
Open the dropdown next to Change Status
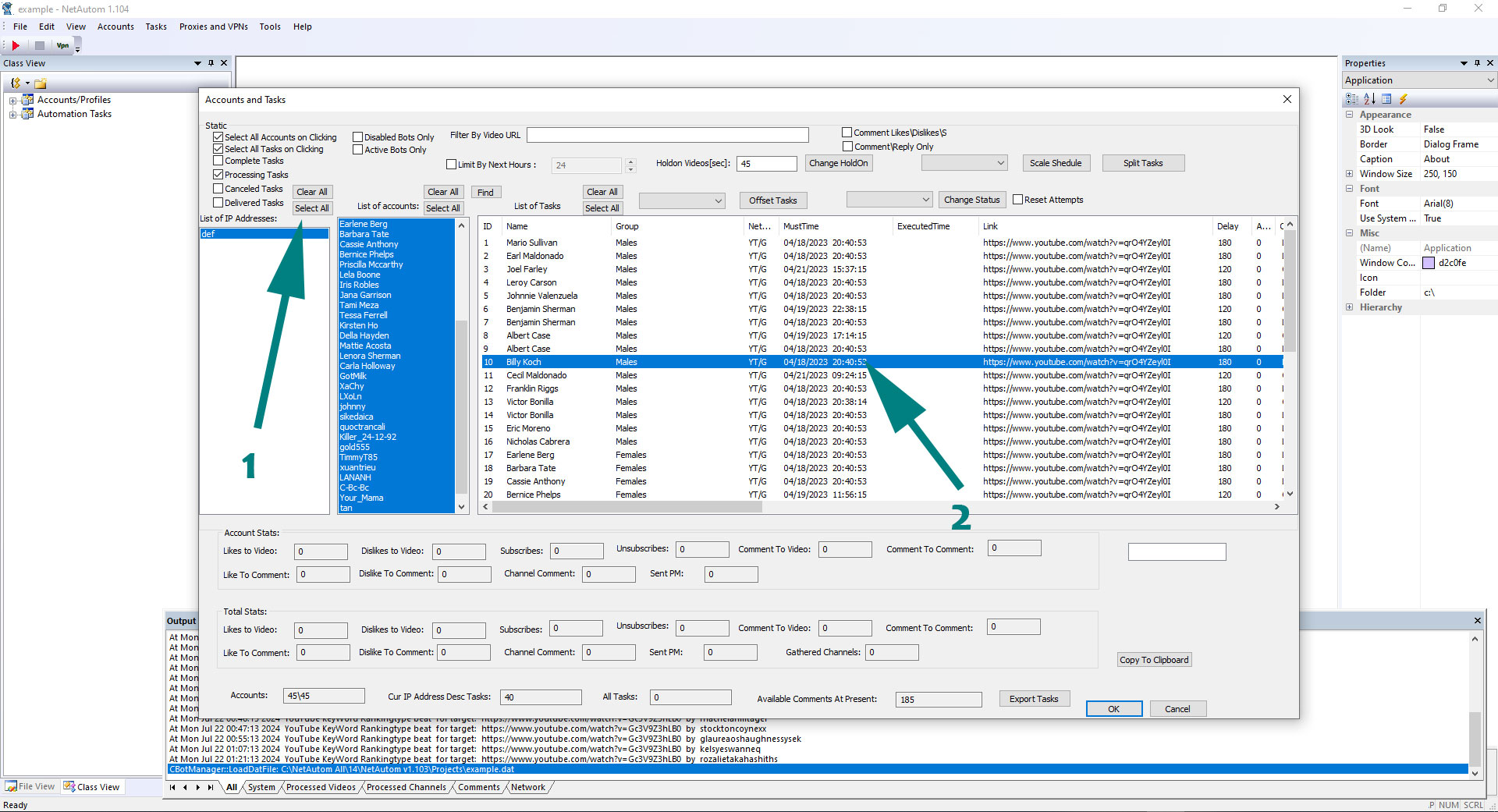pos(925,200)
